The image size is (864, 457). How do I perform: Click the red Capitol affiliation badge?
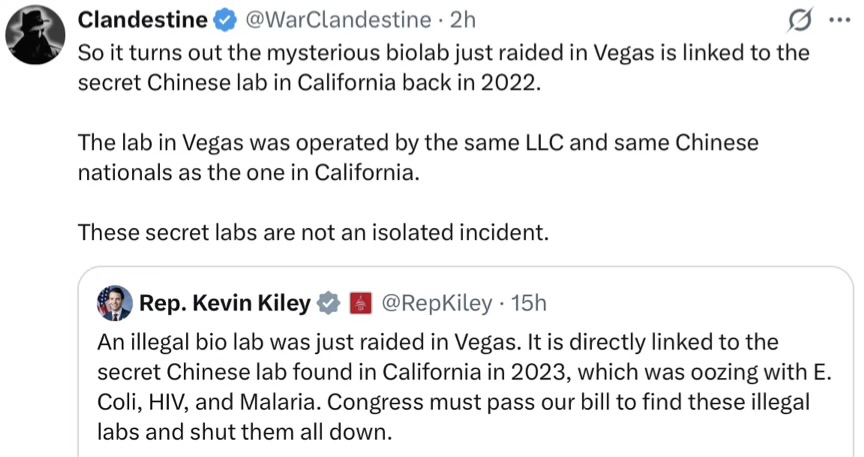pos(360,303)
